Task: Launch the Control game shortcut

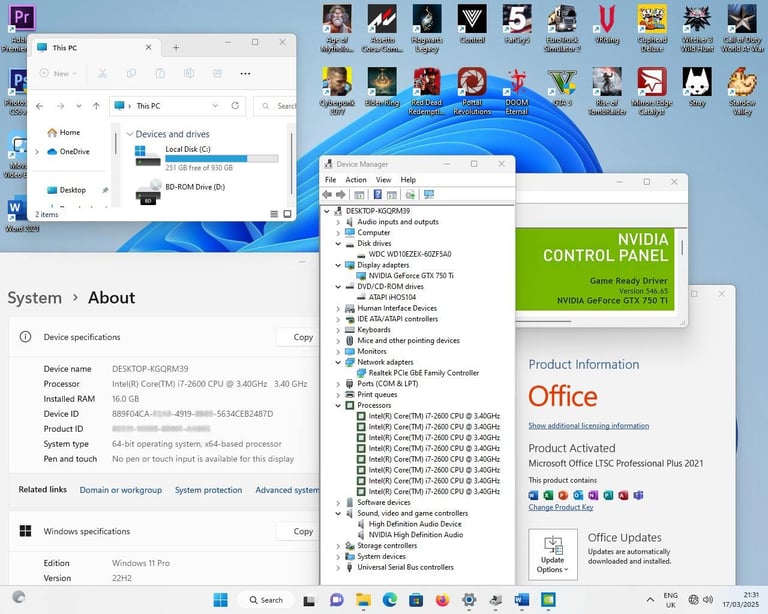Action: coord(472,24)
